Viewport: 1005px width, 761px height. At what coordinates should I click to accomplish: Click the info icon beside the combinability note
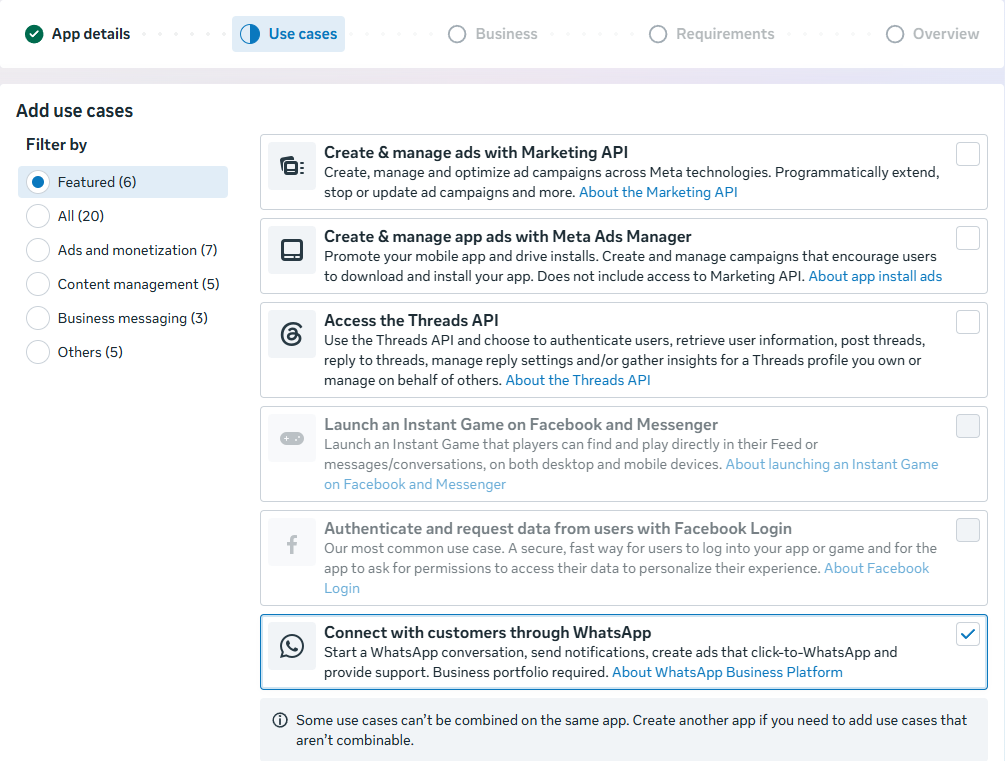coord(280,720)
